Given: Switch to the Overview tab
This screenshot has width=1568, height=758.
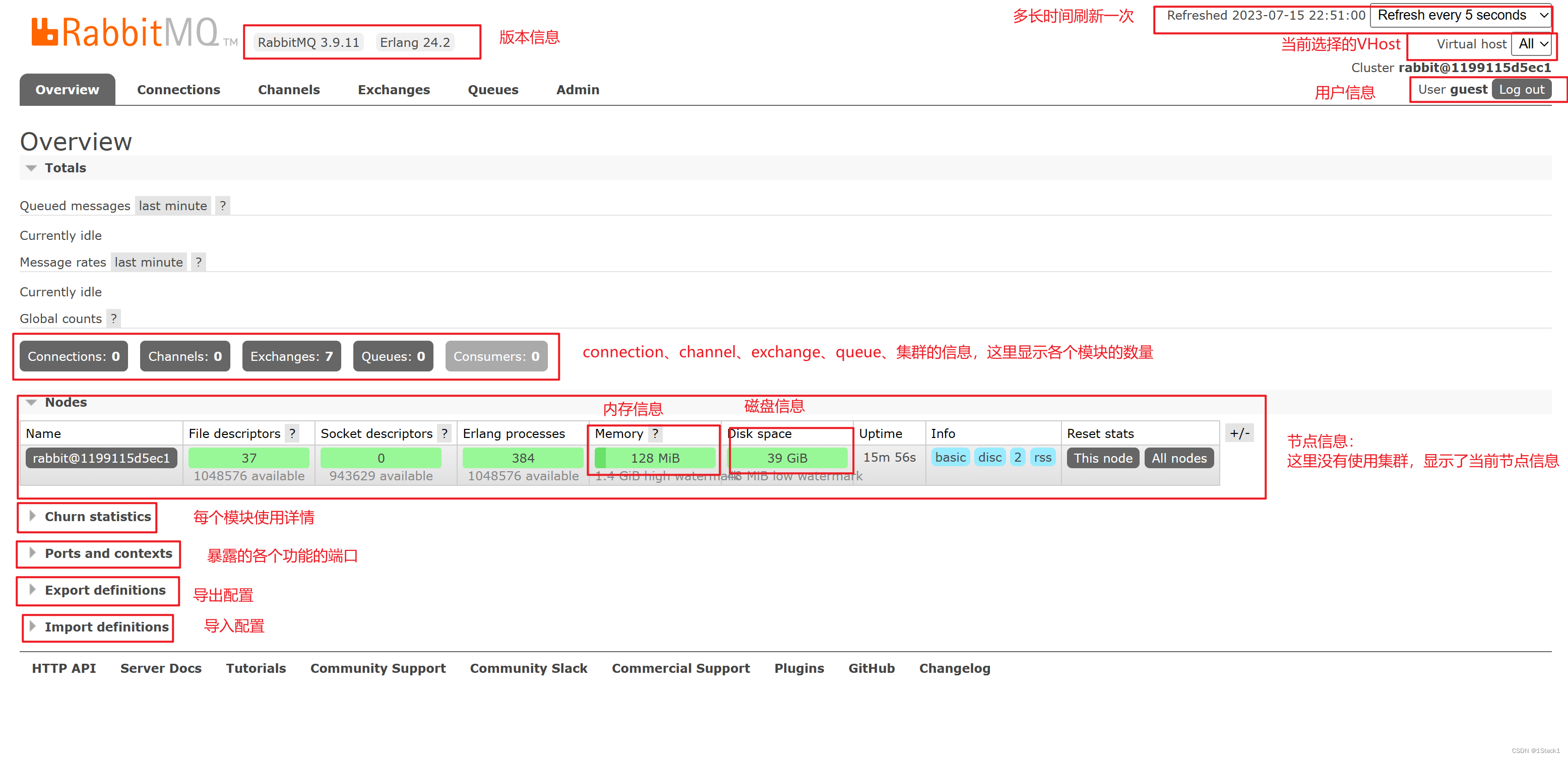Looking at the screenshot, I should pyautogui.click(x=67, y=90).
